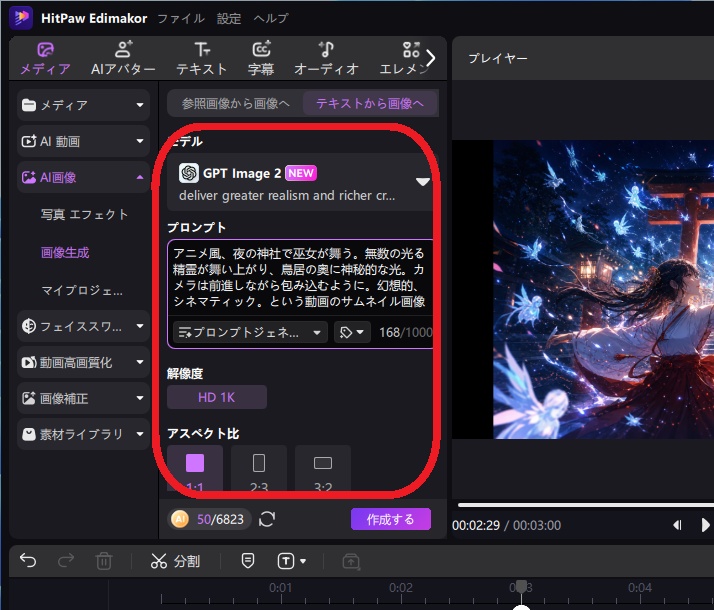This screenshot has height=610, width=714.
Task: Open the 設定 menu
Action: pyautogui.click(x=229, y=18)
